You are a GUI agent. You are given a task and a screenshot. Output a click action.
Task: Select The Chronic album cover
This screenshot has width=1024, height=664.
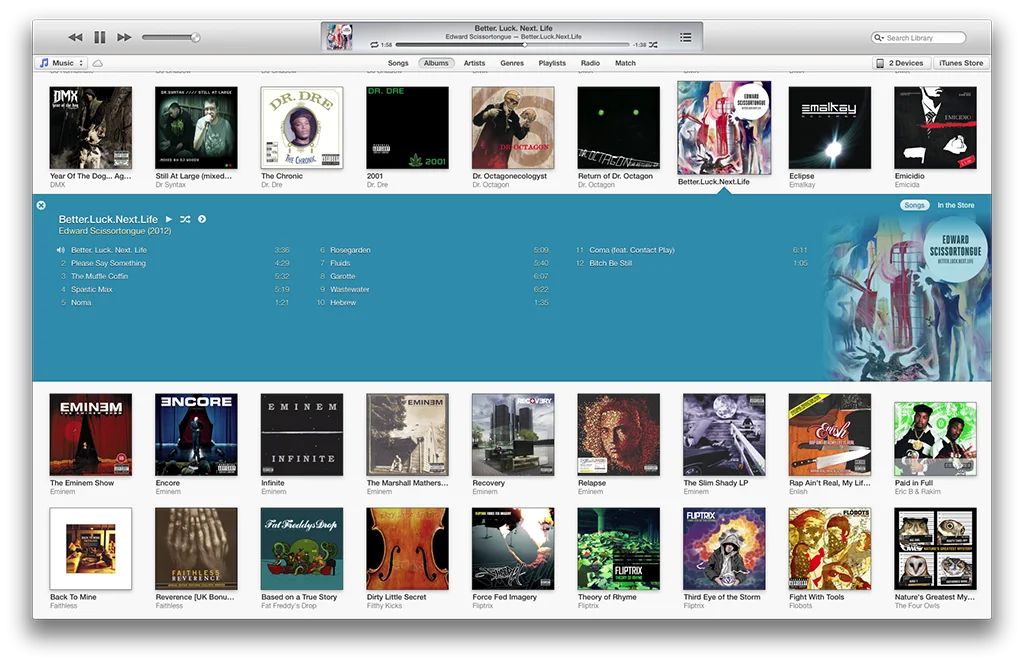pyautogui.click(x=302, y=128)
